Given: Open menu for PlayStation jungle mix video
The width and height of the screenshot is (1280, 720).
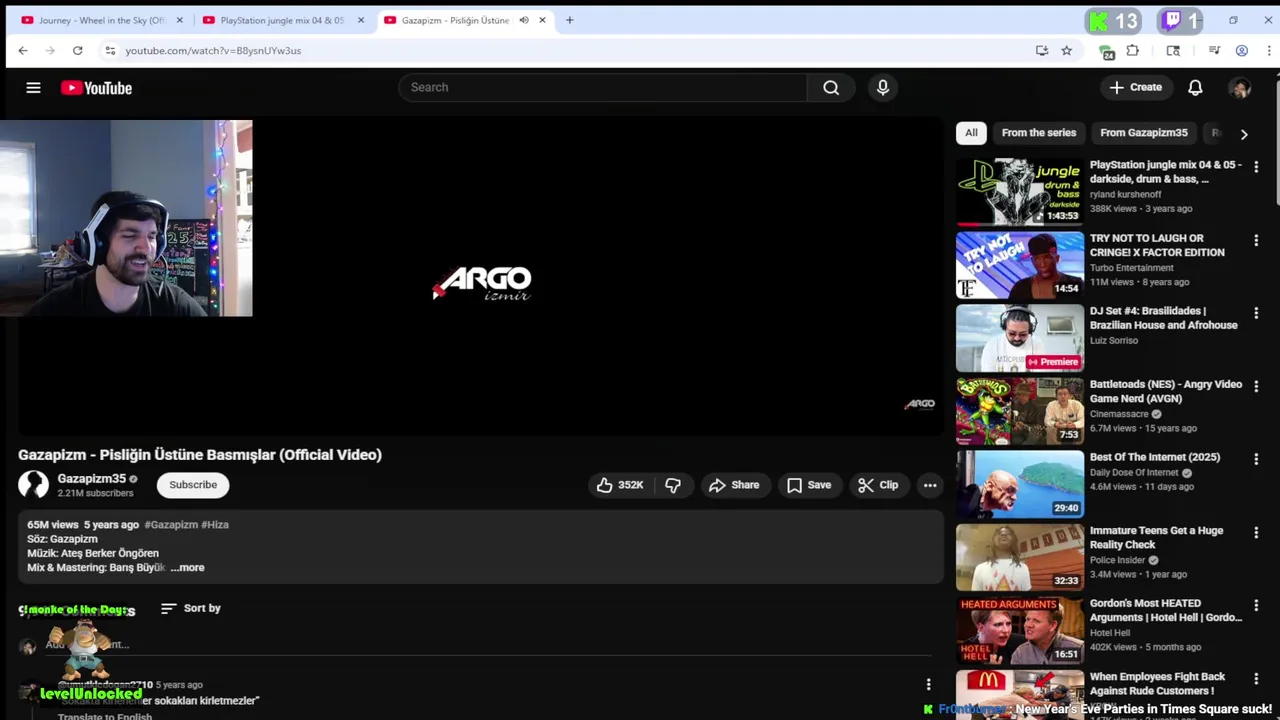Looking at the screenshot, I should [x=1256, y=168].
